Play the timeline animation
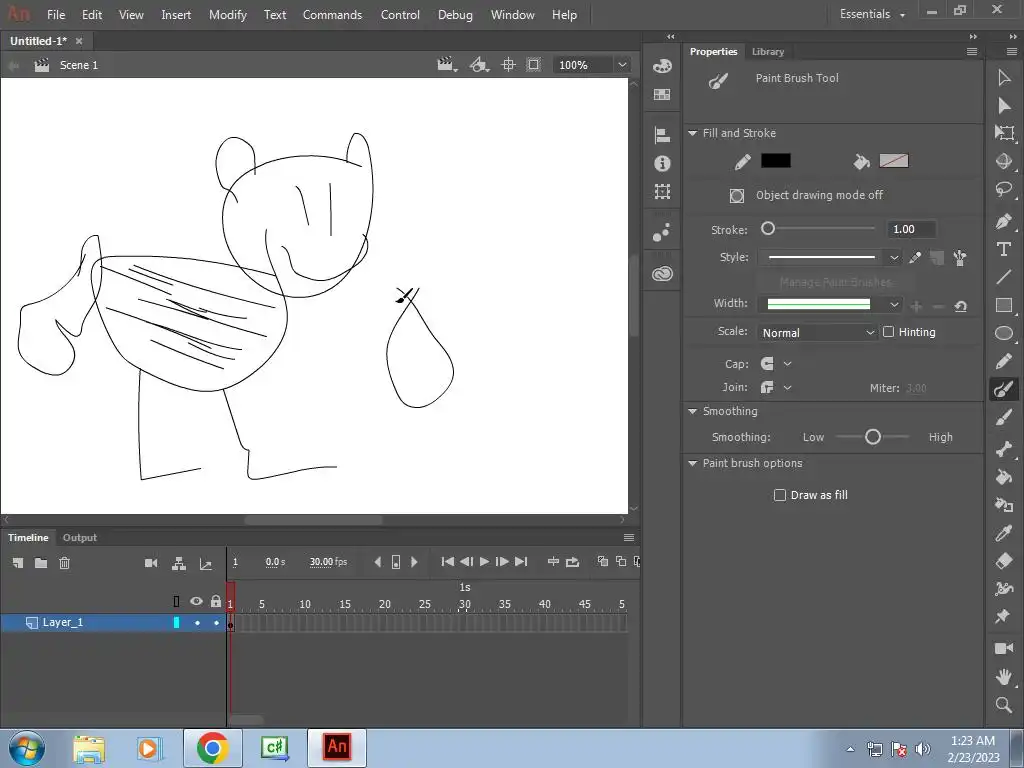 pos(485,562)
